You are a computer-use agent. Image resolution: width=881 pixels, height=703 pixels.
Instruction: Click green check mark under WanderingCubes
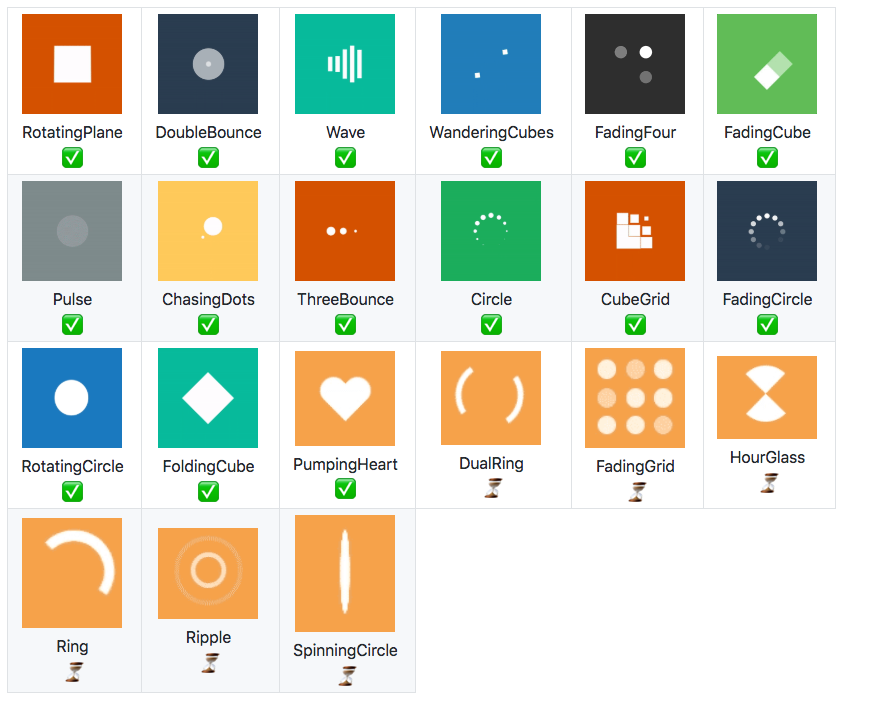(492, 157)
